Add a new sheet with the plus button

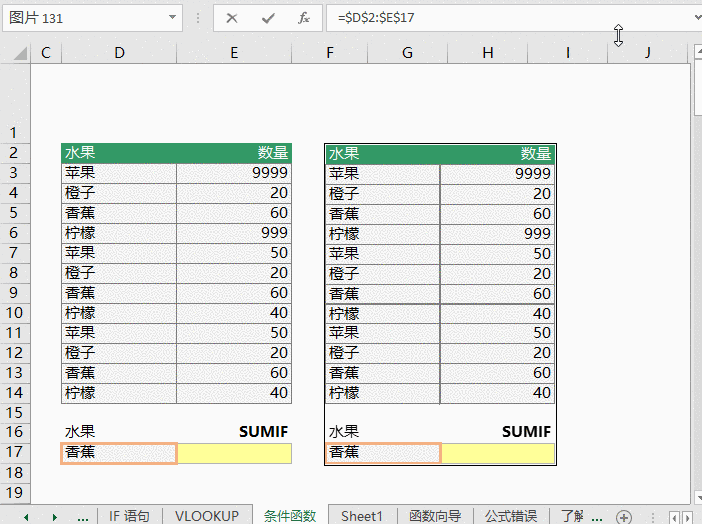coord(624,517)
